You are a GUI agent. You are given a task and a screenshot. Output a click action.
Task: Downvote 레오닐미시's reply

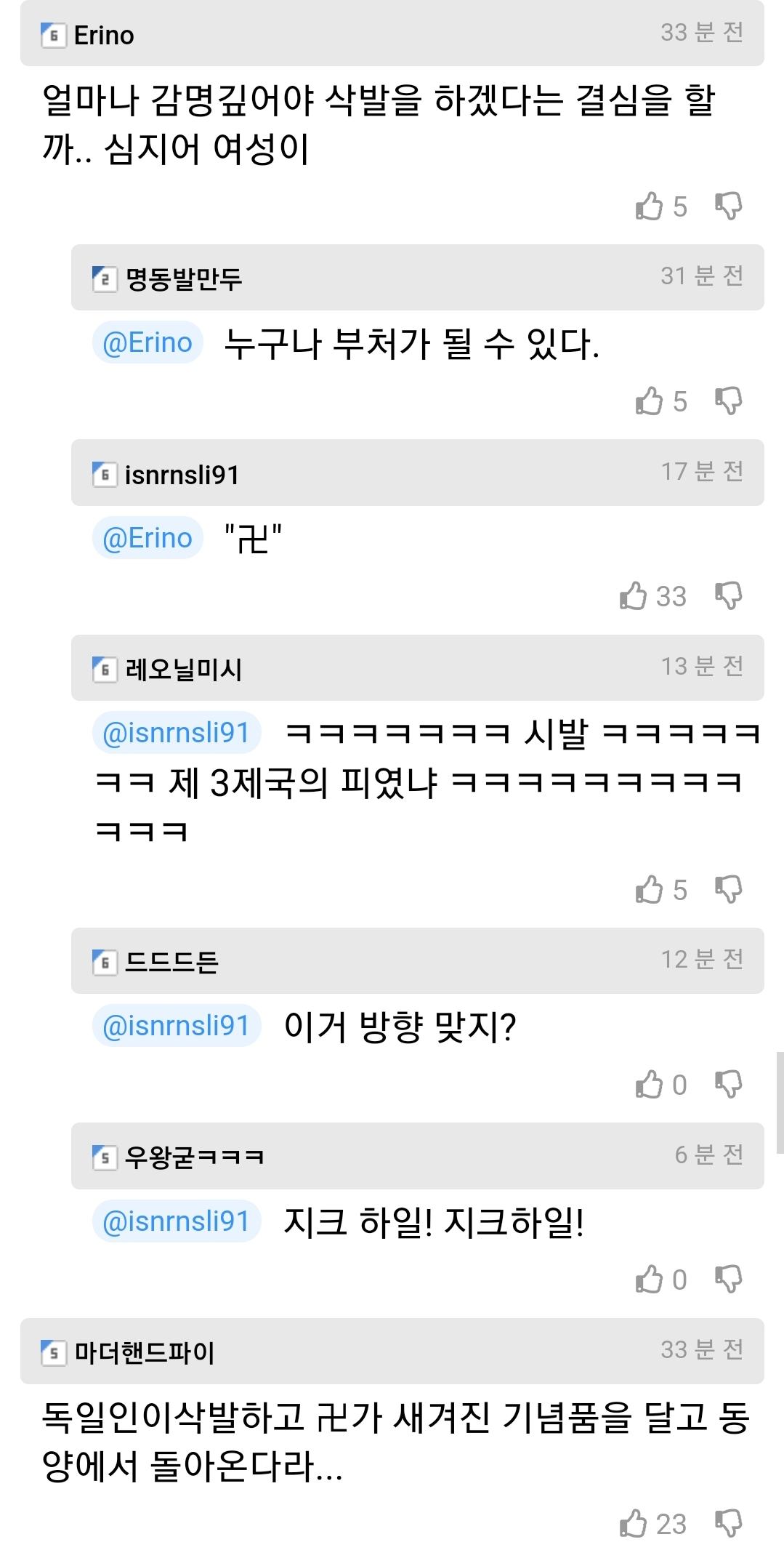[728, 890]
